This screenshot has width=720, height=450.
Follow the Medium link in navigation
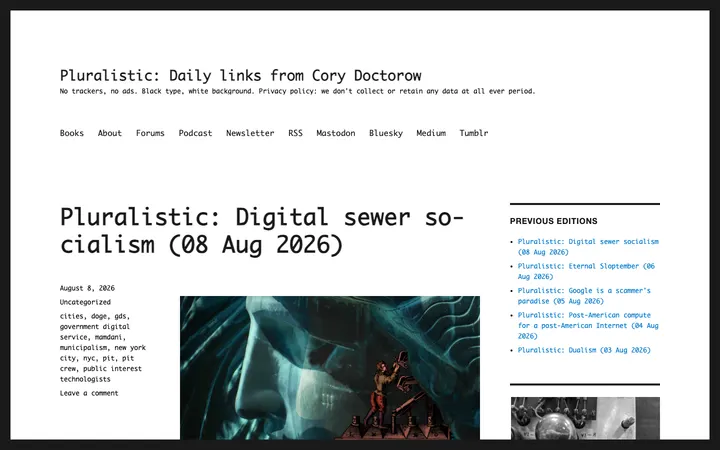pos(431,133)
